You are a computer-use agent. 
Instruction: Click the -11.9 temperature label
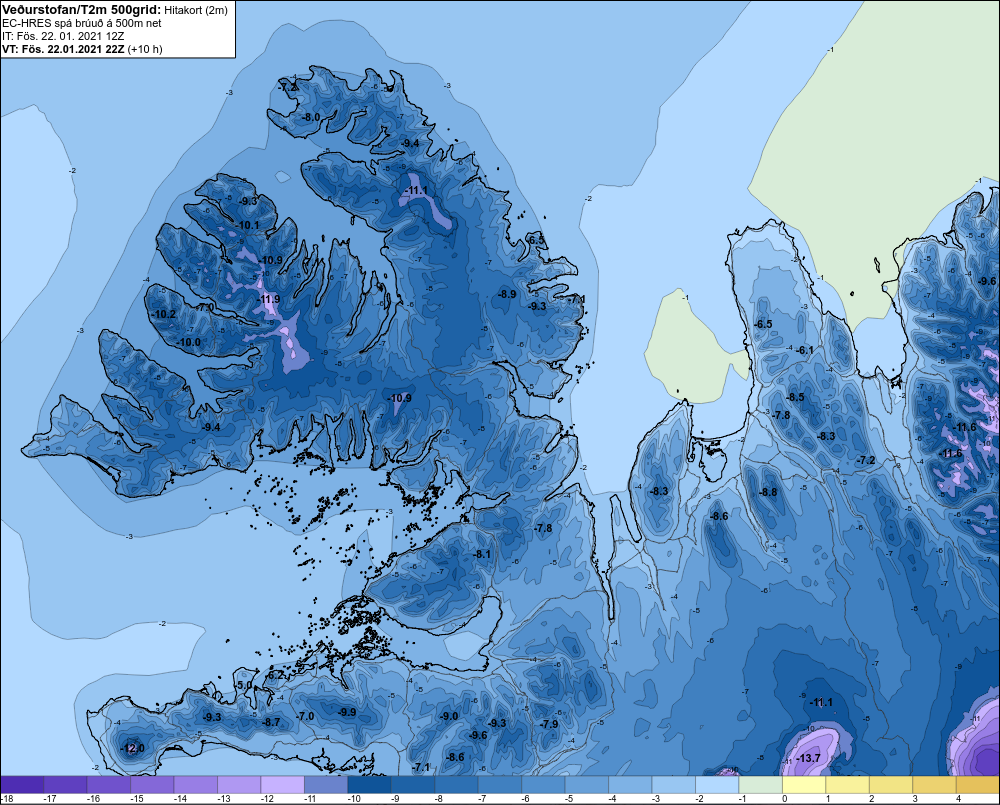pyautogui.click(x=268, y=299)
